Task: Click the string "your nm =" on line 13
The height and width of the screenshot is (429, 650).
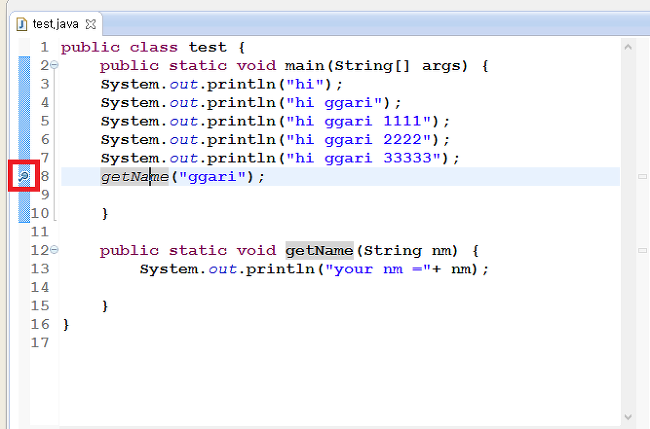Action: (x=378, y=269)
